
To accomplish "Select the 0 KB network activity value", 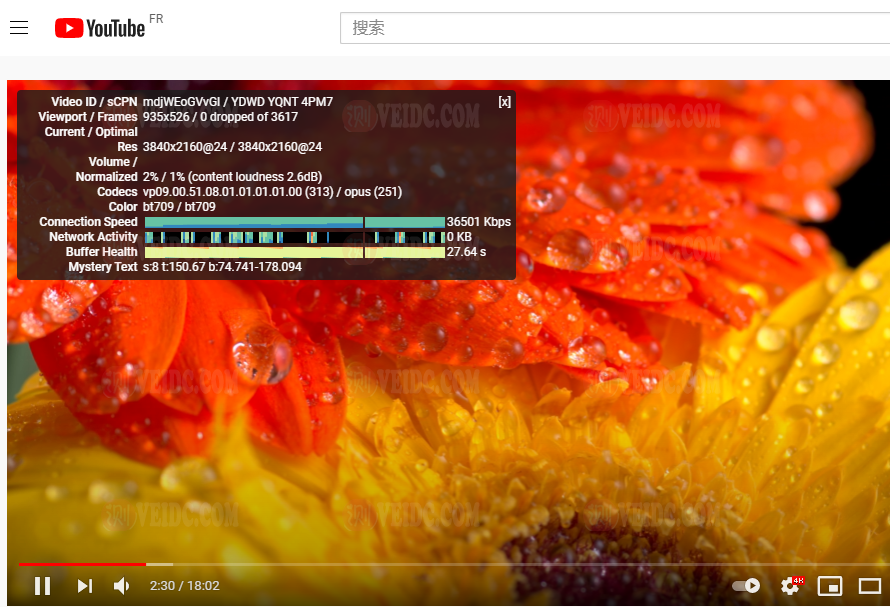I will click(x=459, y=237).
